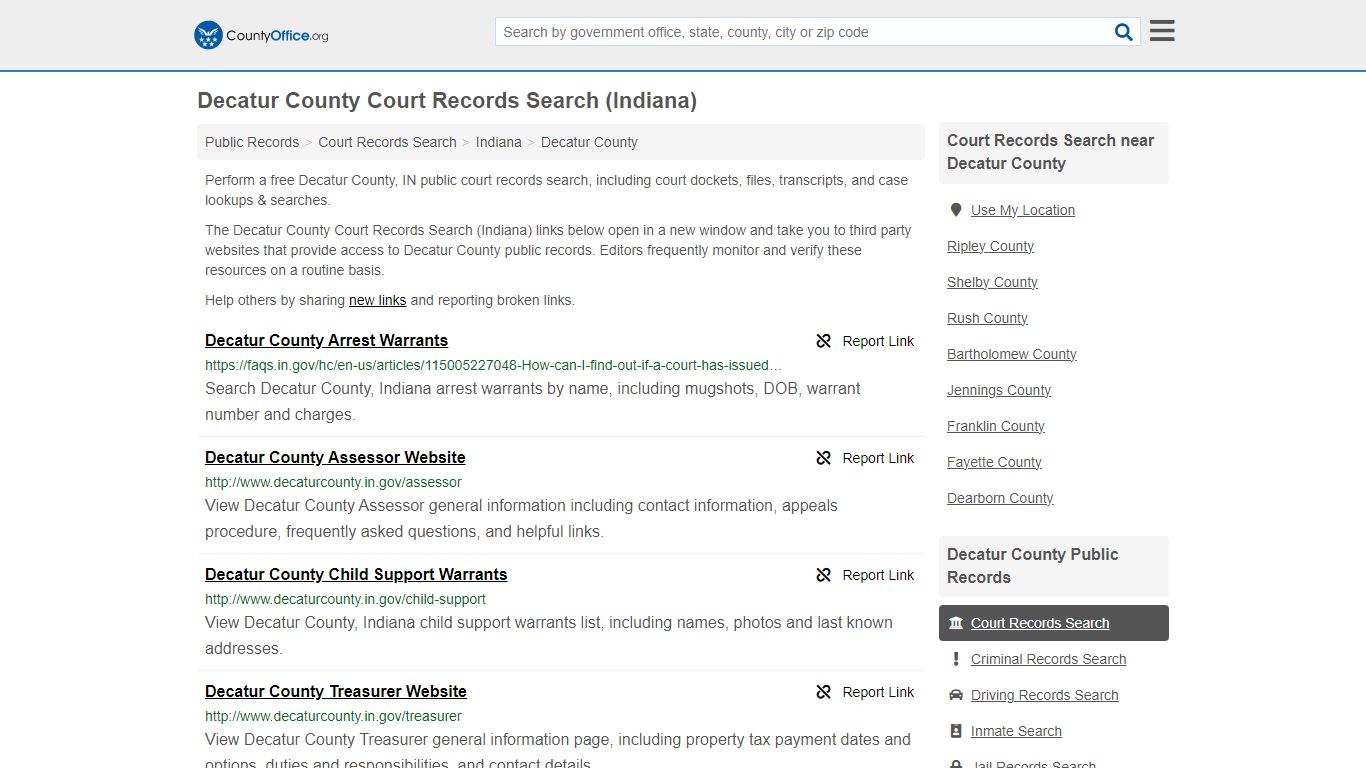
Task: Open Jennings County records
Action: pyautogui.click(x=999, y=390)
